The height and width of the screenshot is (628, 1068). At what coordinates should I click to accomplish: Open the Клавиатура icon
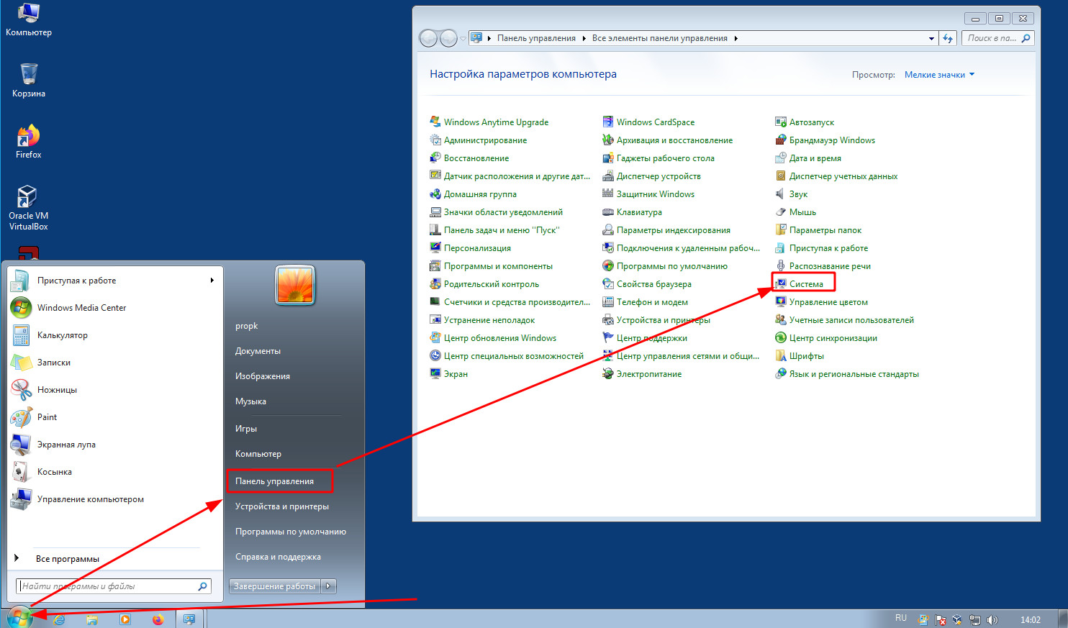click(608, 212)
